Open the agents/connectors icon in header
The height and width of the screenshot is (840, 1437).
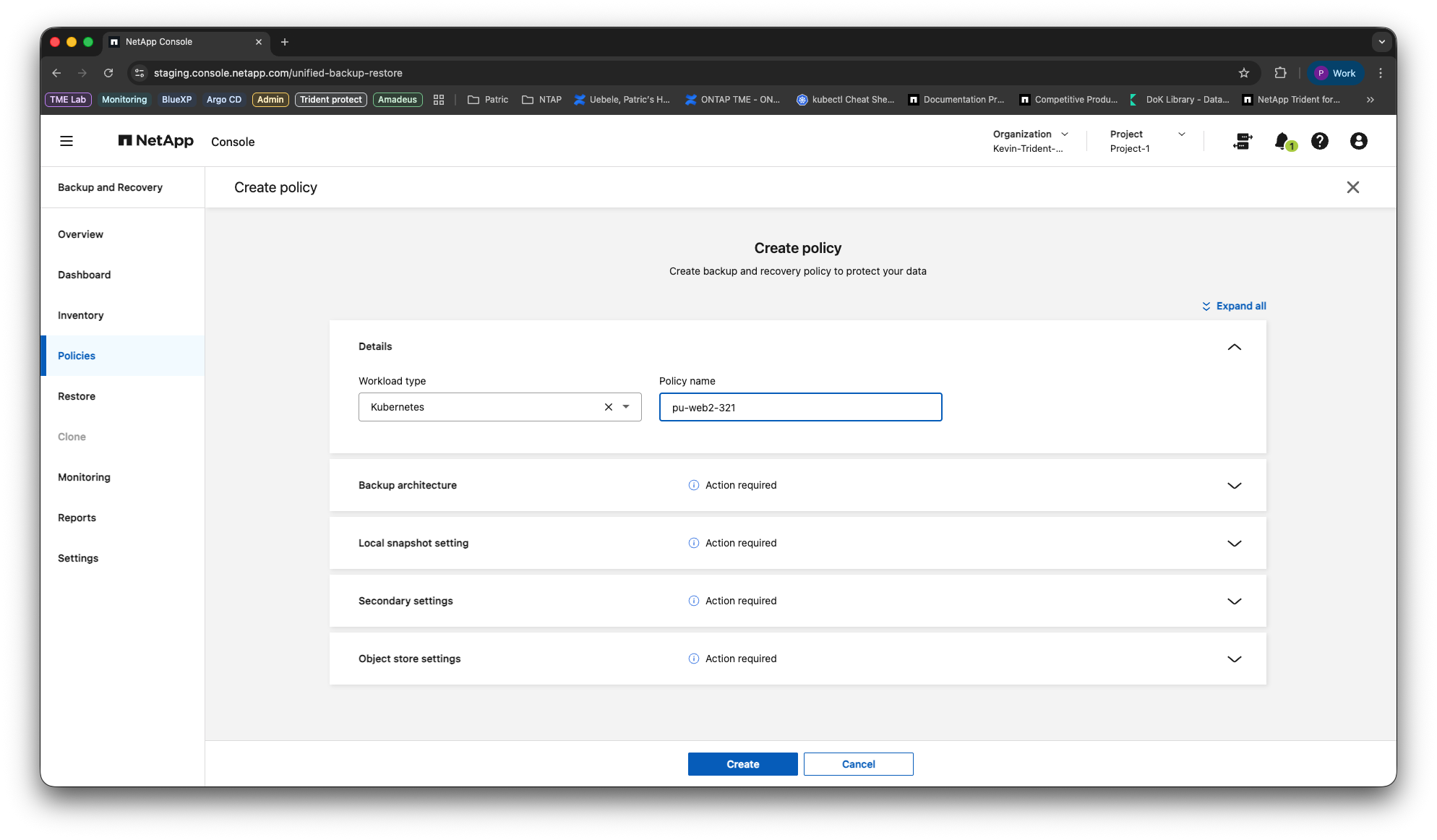[x=1243, y=141]
